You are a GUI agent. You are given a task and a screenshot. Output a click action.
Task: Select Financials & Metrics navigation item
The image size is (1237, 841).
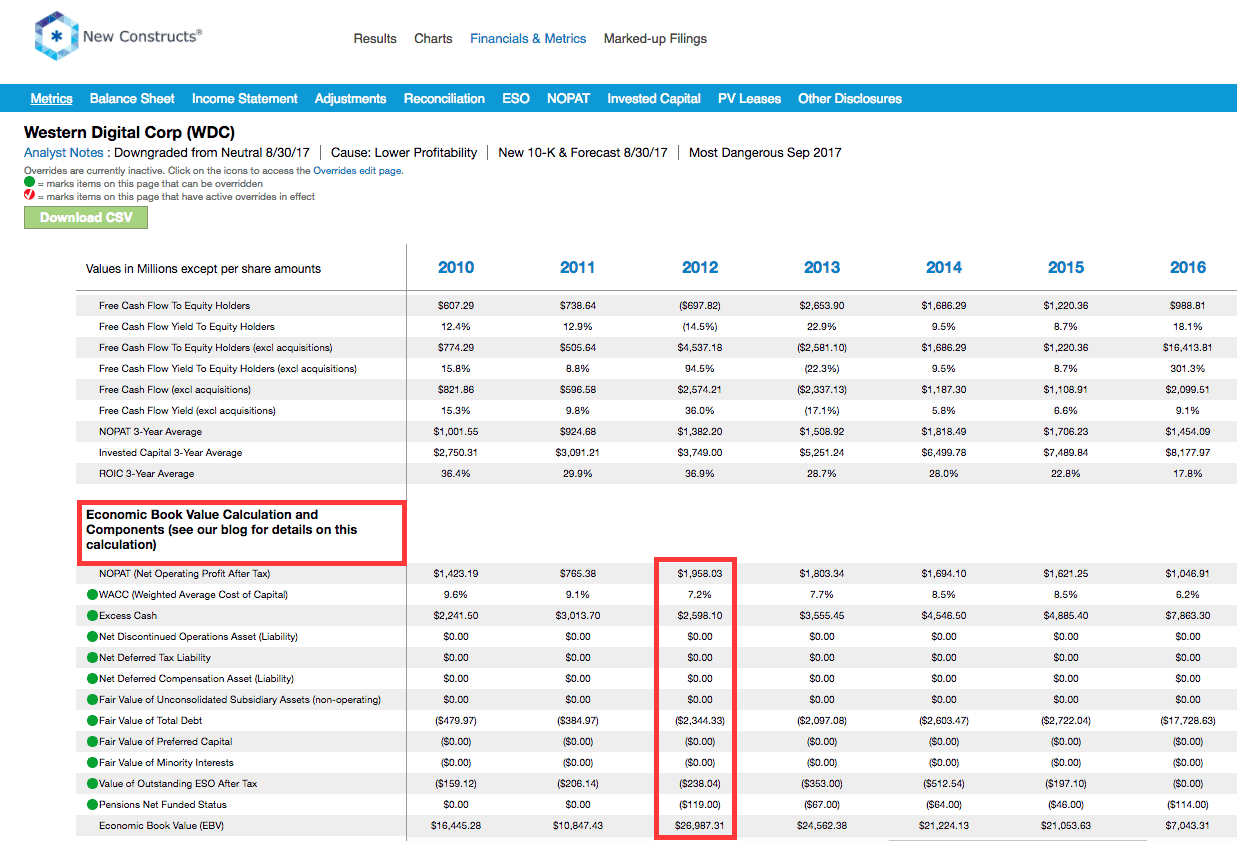(x=528, y=39)
